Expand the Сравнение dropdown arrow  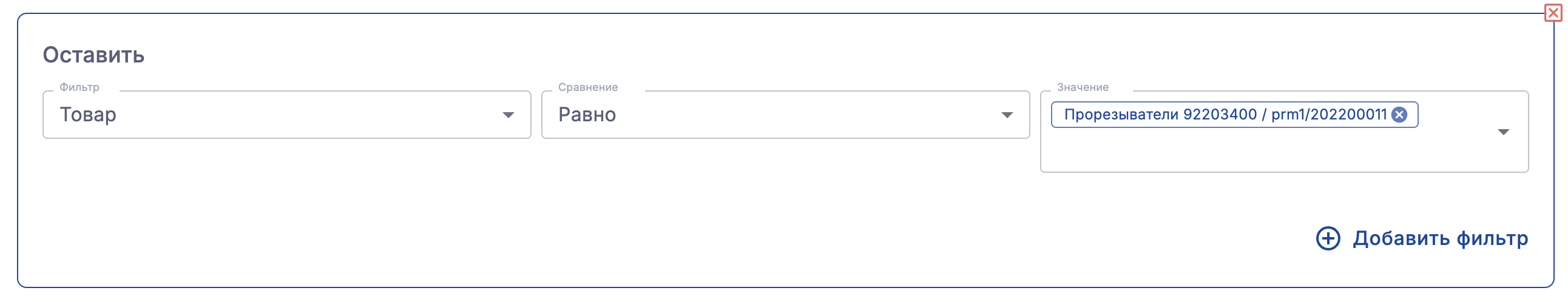tap(1007, 115)
